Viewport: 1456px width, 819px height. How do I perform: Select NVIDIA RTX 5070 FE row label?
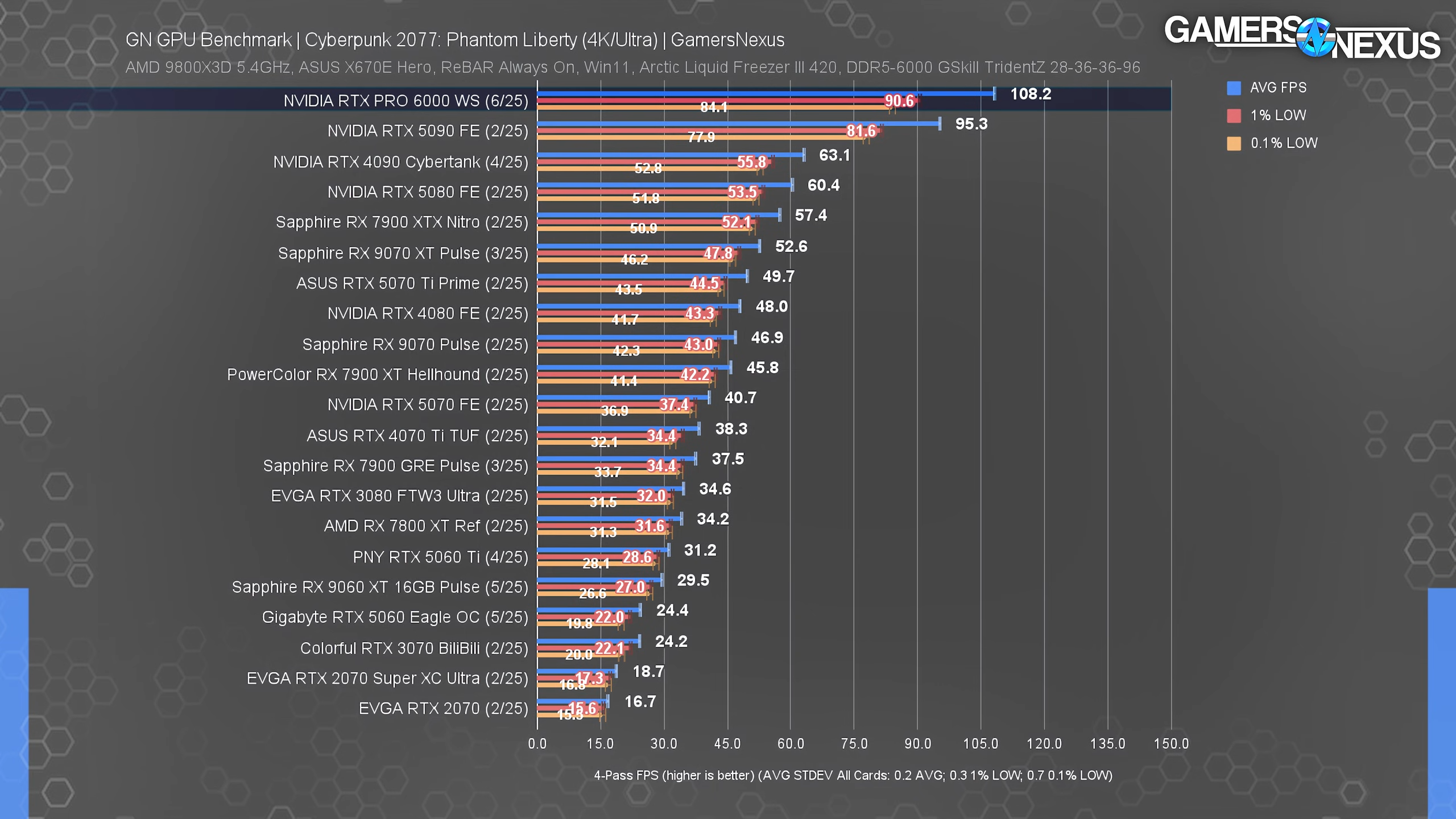[x=428, y=405]
